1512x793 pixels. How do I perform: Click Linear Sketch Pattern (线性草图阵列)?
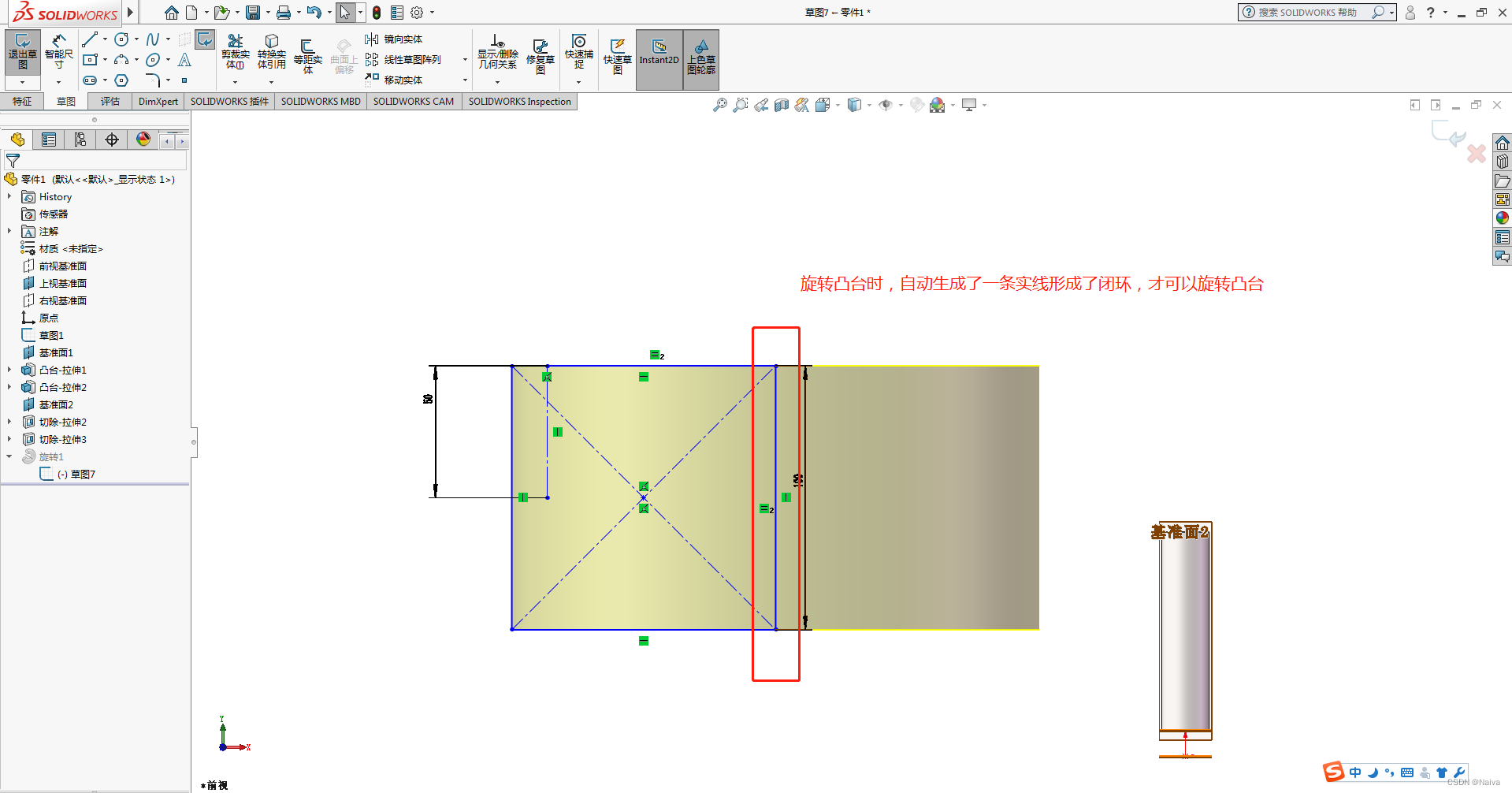[x=403, y=60]
